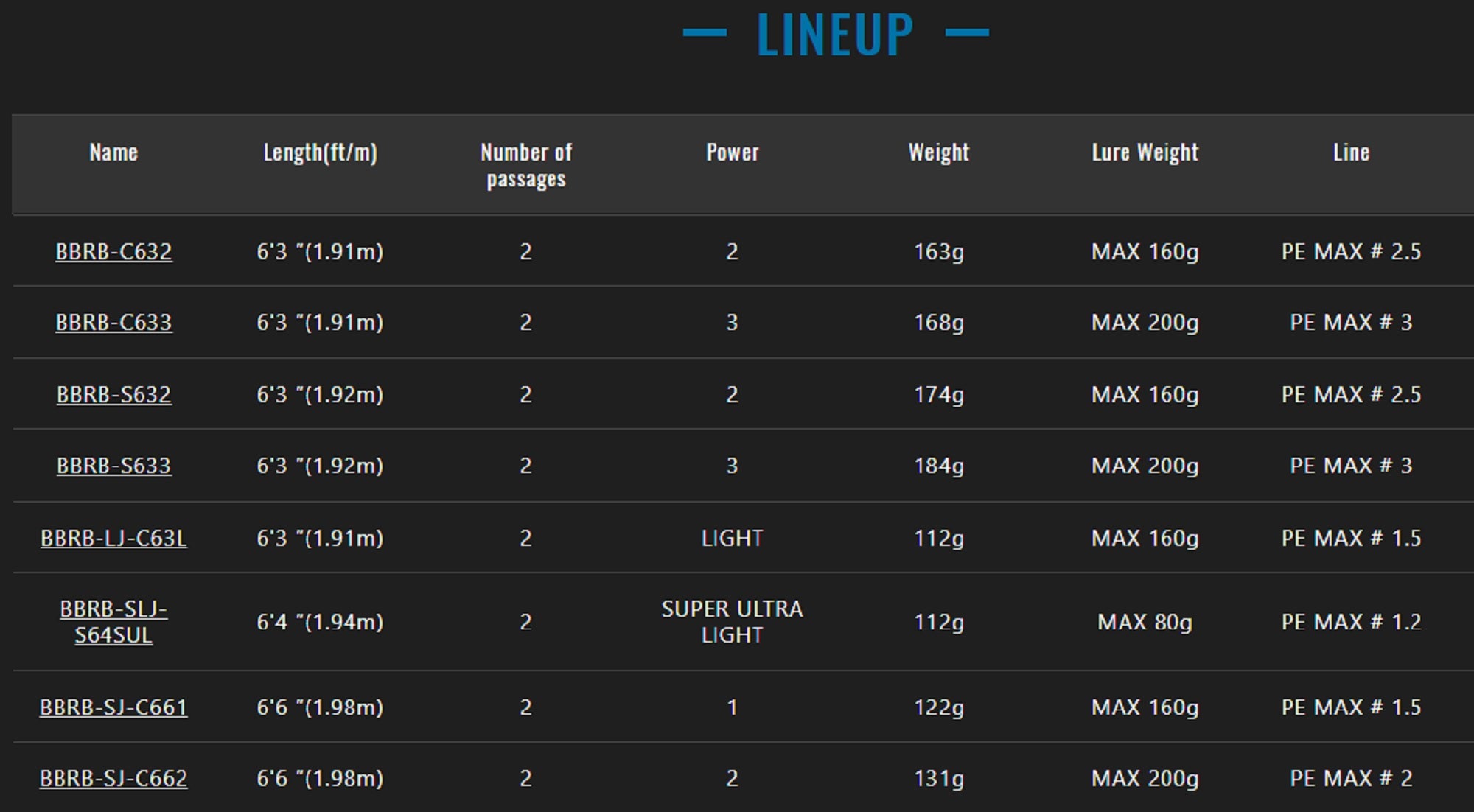The image size is (1474, 812).
Task: Open the BBRB-C632 rod link
Action: (x=113, y=252)
